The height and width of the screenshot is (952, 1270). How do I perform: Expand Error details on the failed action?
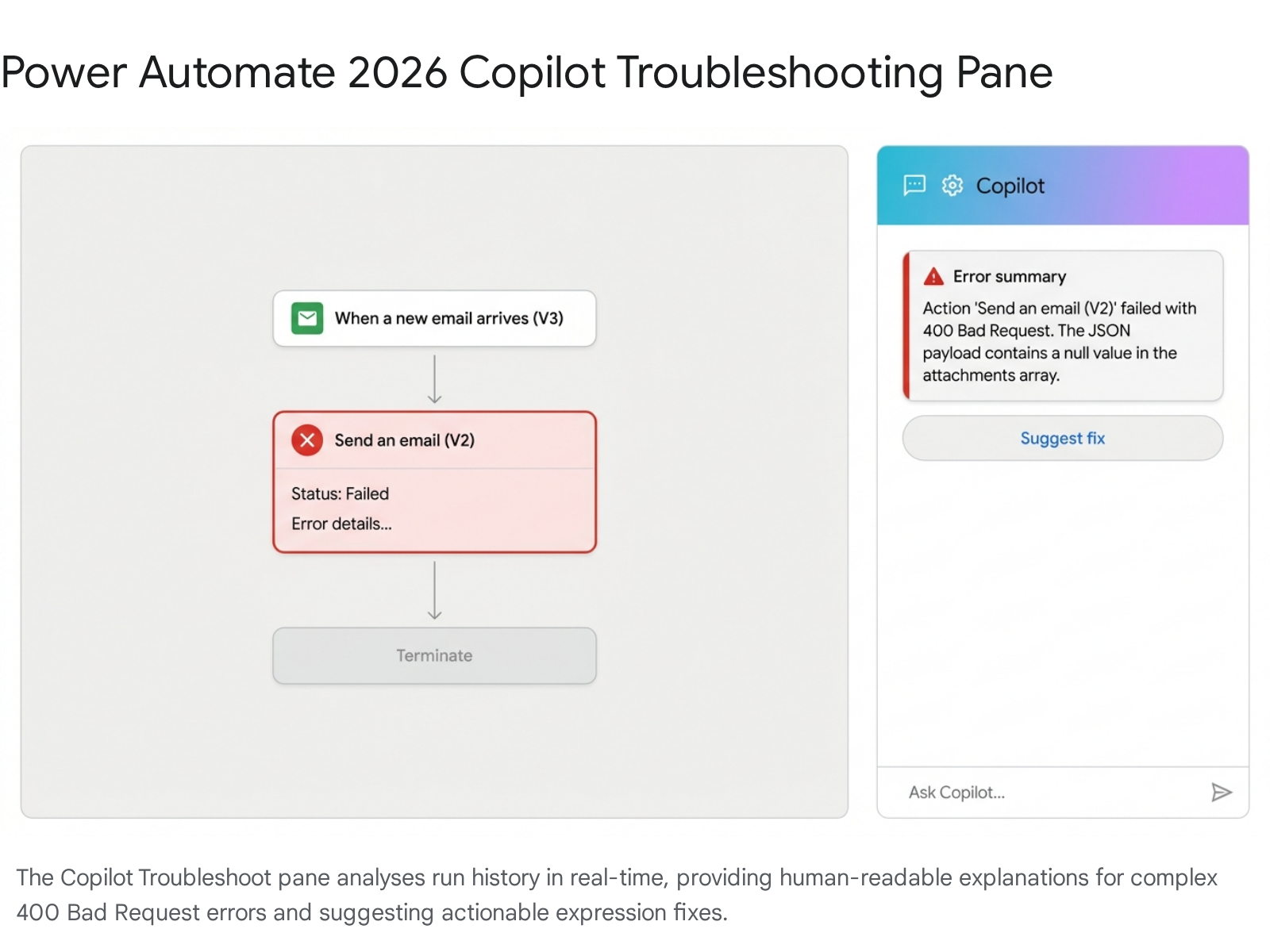[341, 524]
